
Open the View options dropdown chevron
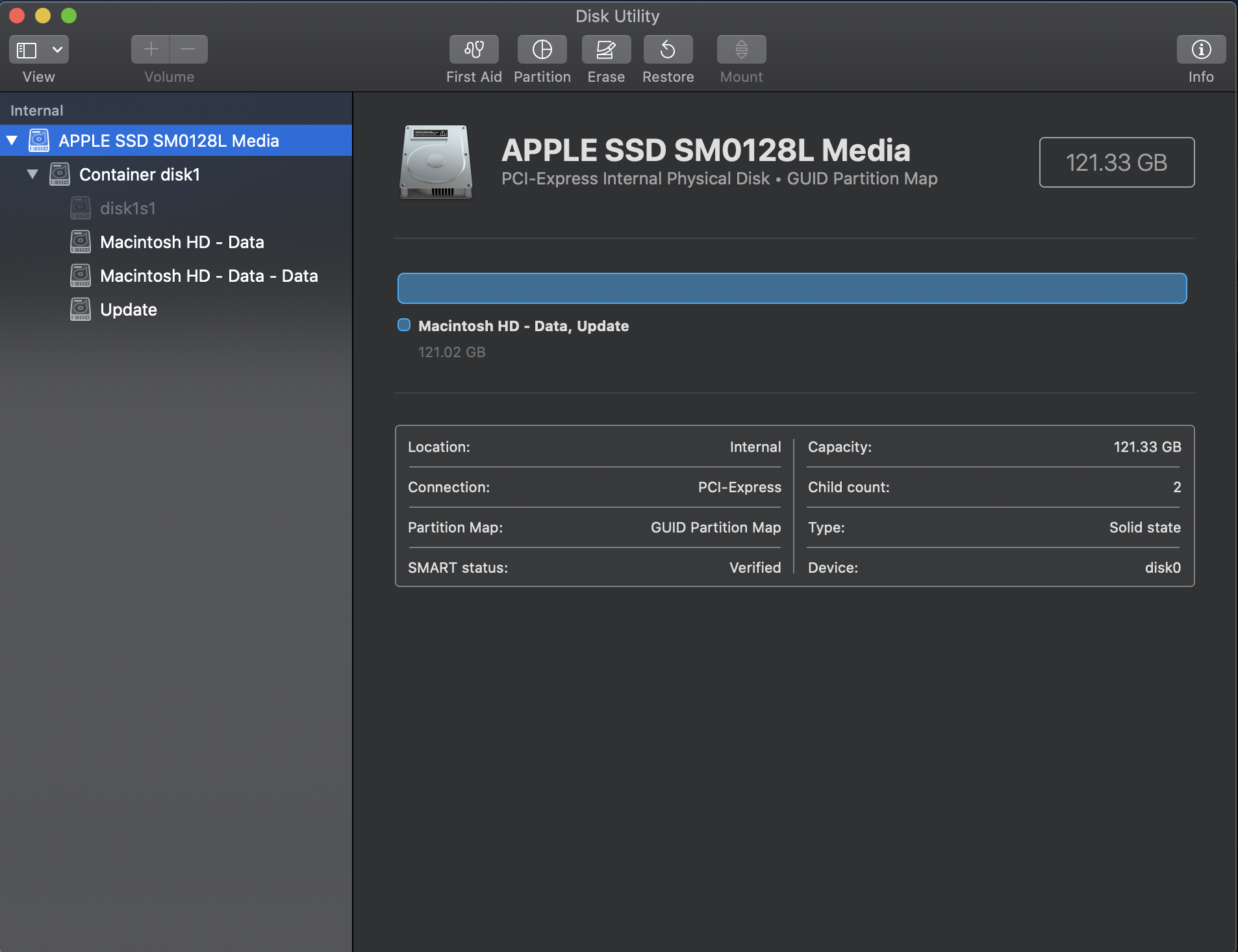(56, 49)
